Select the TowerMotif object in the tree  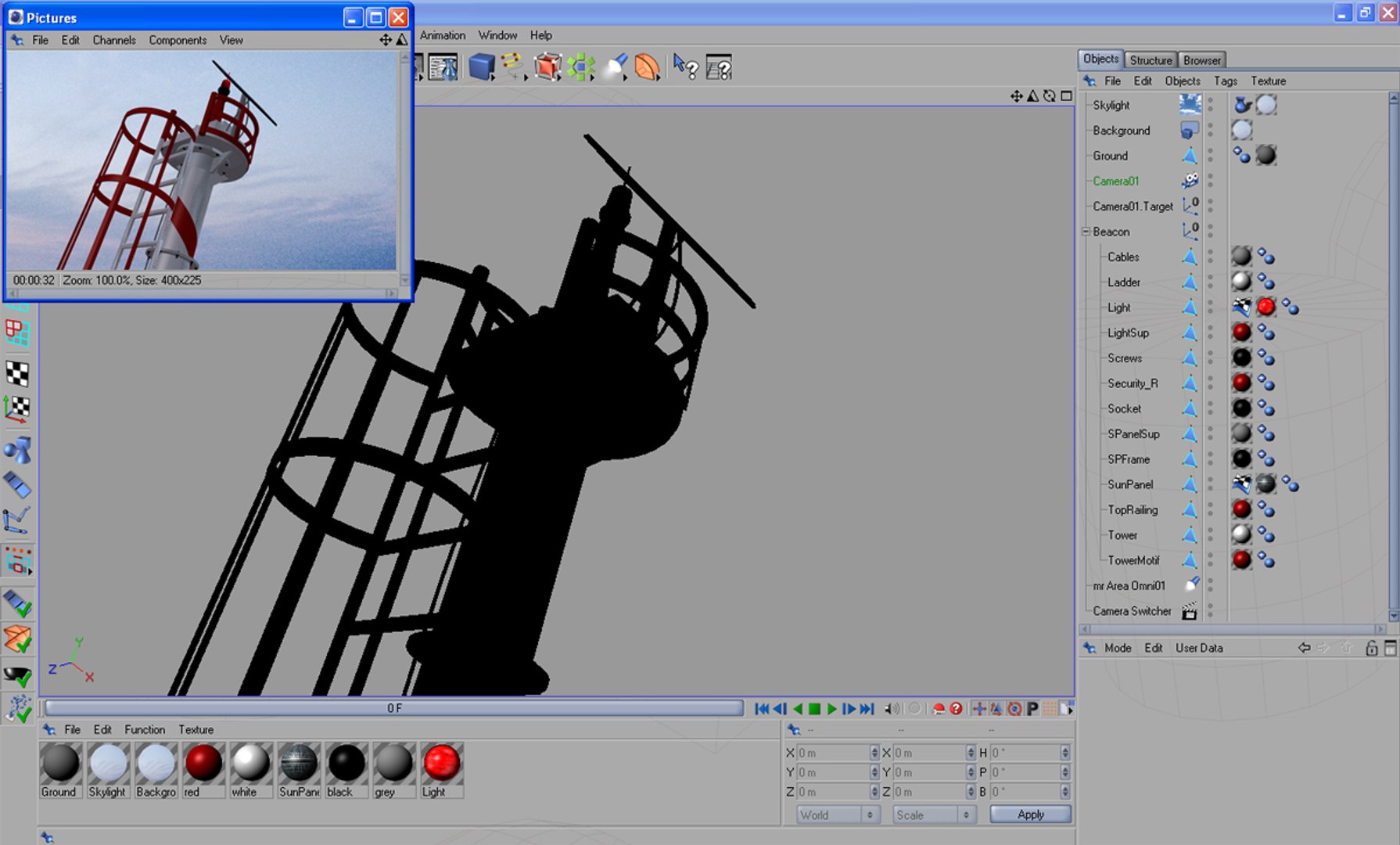[1133, 560]
